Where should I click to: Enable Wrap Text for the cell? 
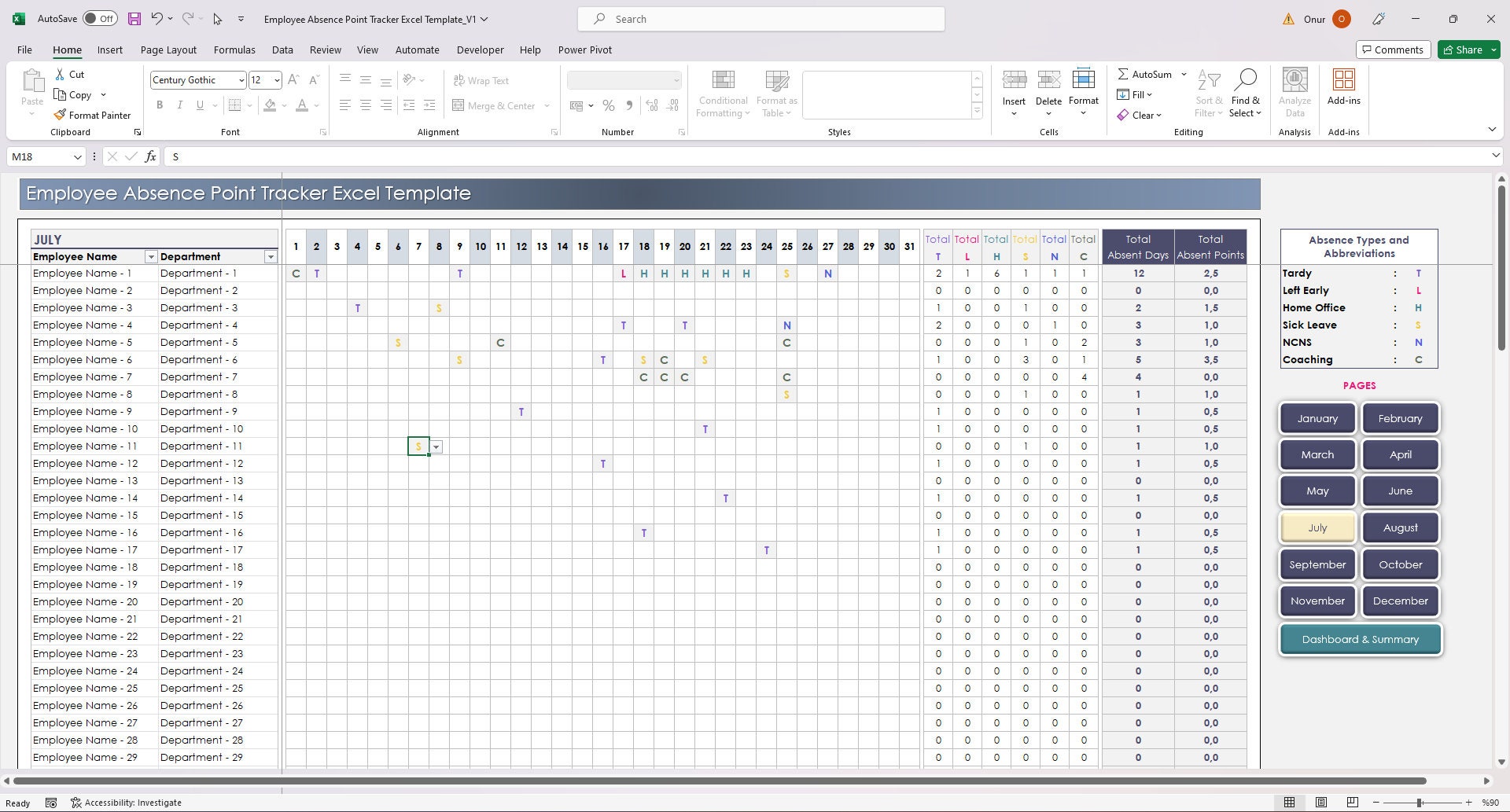[x=481, y=80]
